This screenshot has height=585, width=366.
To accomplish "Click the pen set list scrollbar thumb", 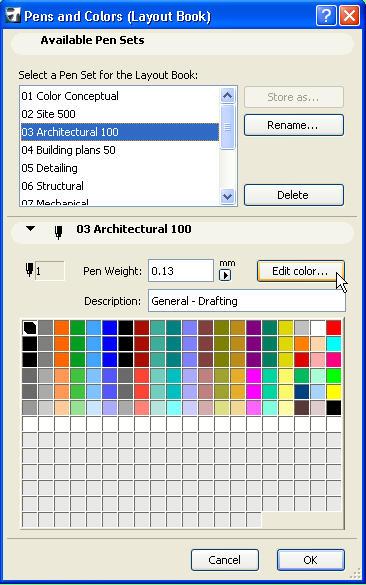I will coord(228,127).
